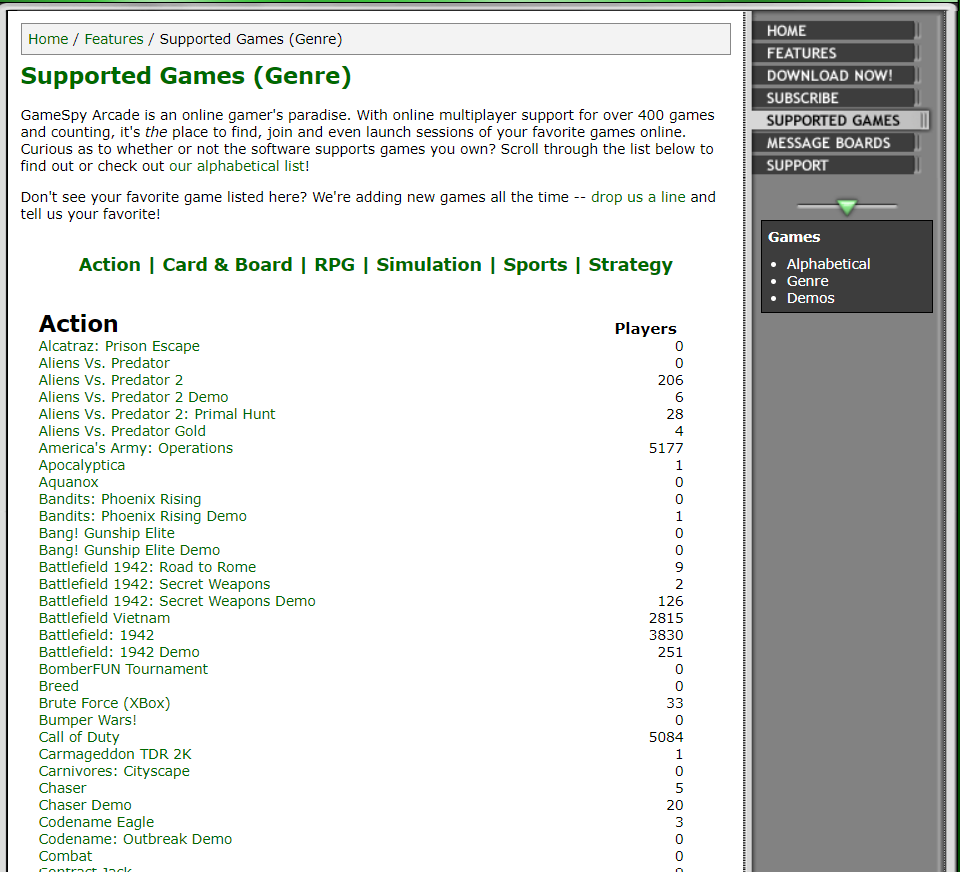Open Brute Force (XBox) link
The width and height of the screenshot is (960, 872).
pyautogui.click(x=105, y=704)
